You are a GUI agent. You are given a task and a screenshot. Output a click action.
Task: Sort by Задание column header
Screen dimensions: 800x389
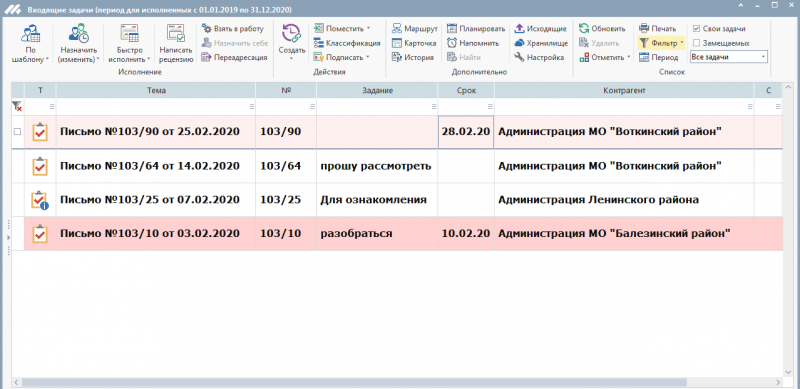point(377,90)
